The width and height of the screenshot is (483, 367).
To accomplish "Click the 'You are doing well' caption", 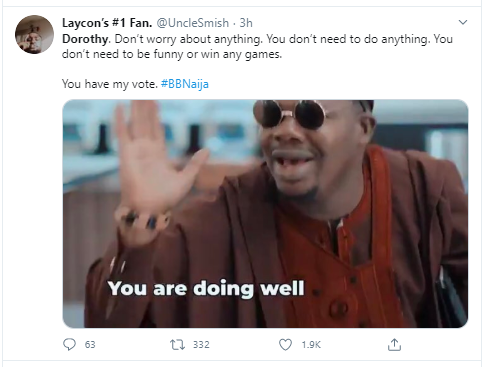I will point(206,288).
